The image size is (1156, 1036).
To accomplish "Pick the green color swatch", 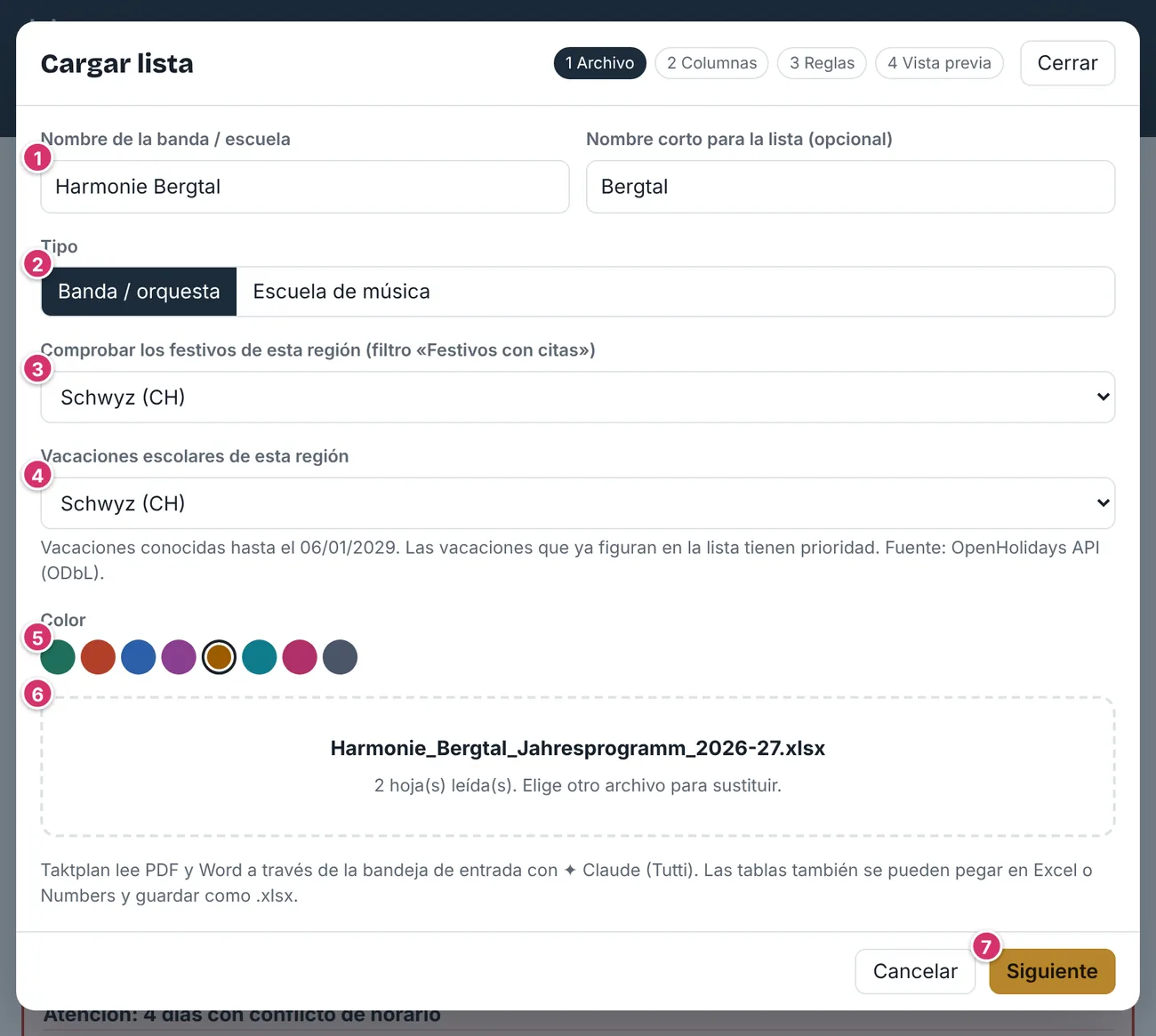I will tap(58, 657).
